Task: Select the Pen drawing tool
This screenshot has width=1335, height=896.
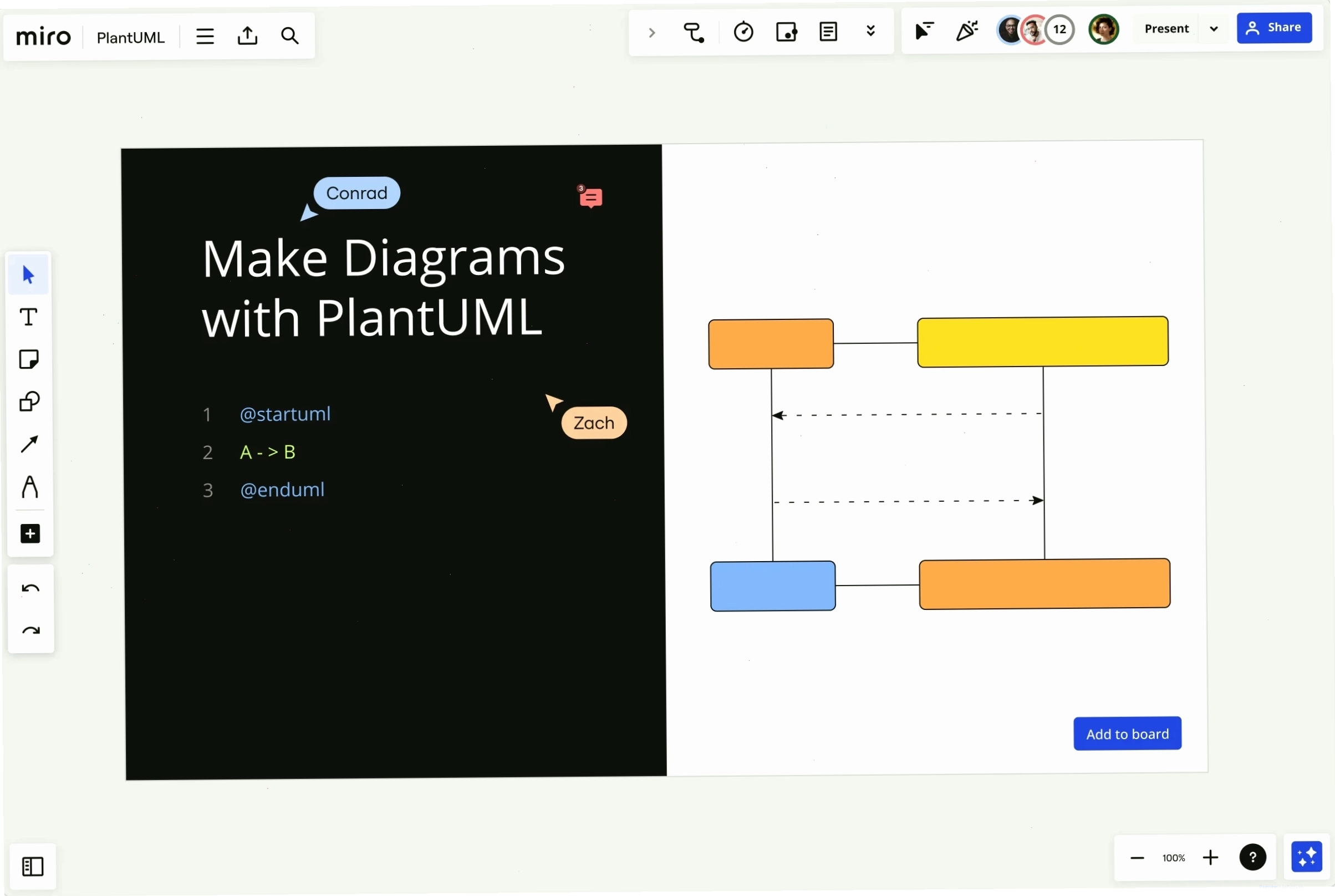Action: [30, 487]
